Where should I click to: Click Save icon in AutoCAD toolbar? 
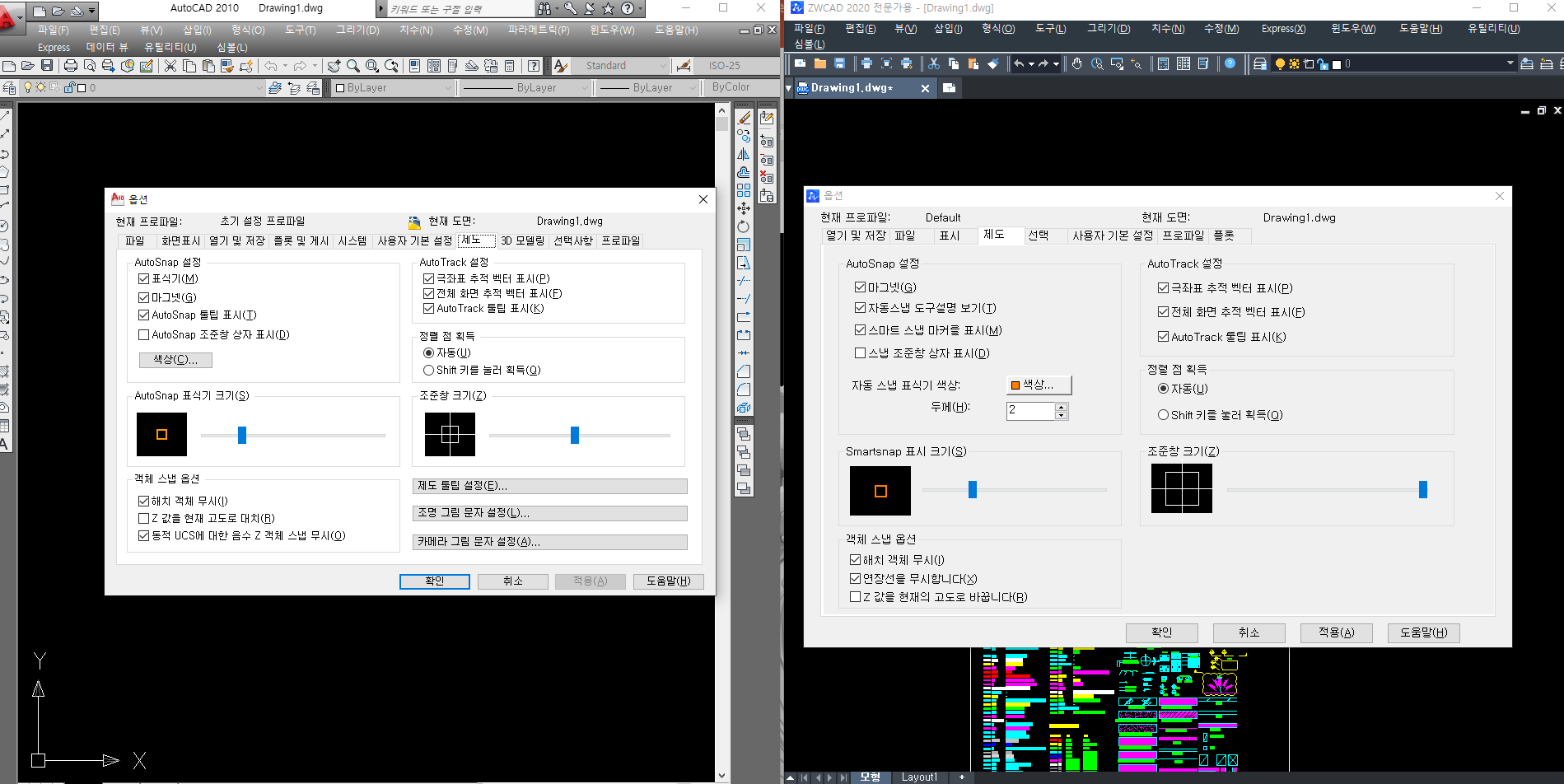[47, 66]
